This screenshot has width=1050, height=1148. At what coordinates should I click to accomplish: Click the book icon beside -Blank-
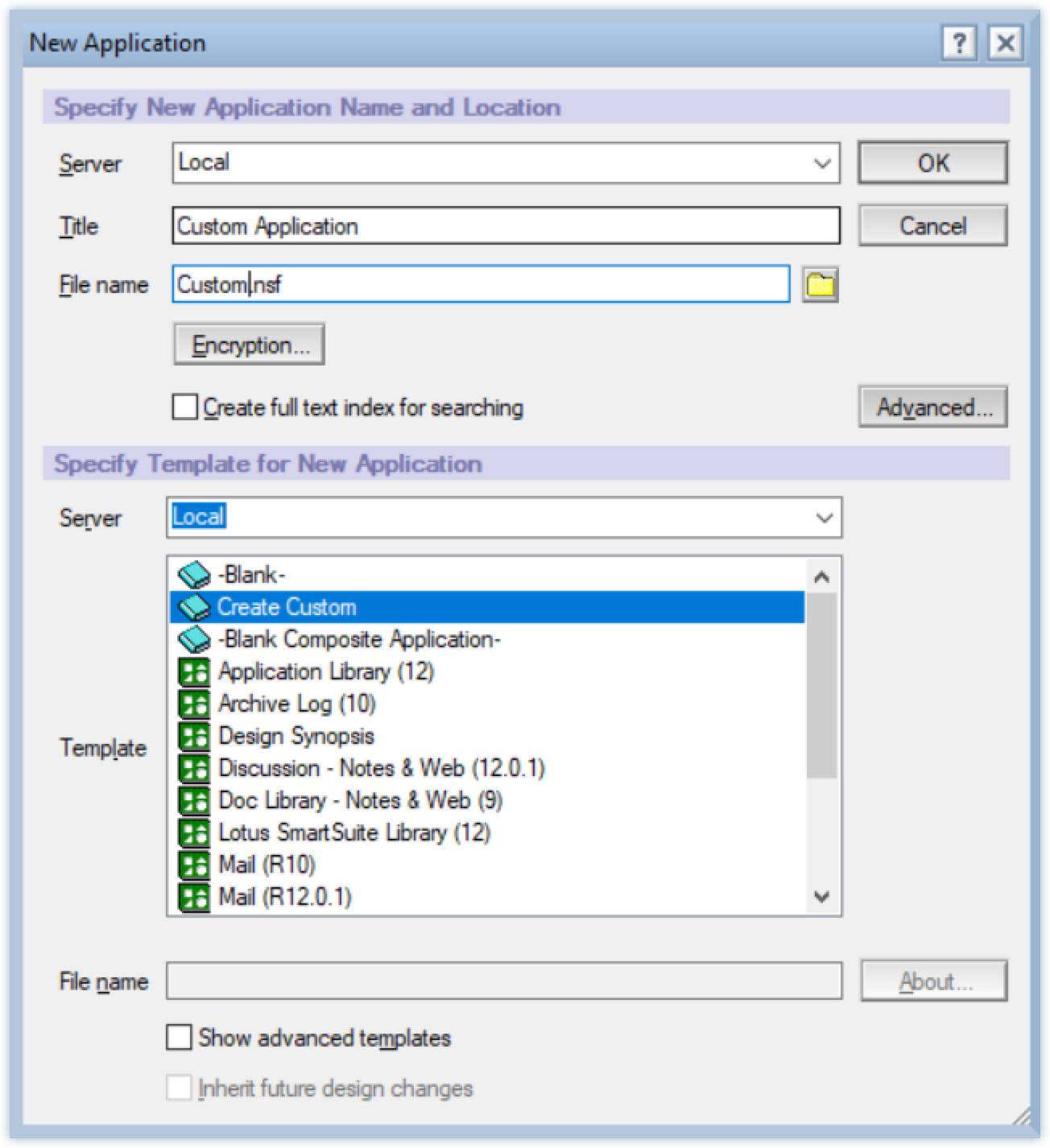click(x=193, y=575)
